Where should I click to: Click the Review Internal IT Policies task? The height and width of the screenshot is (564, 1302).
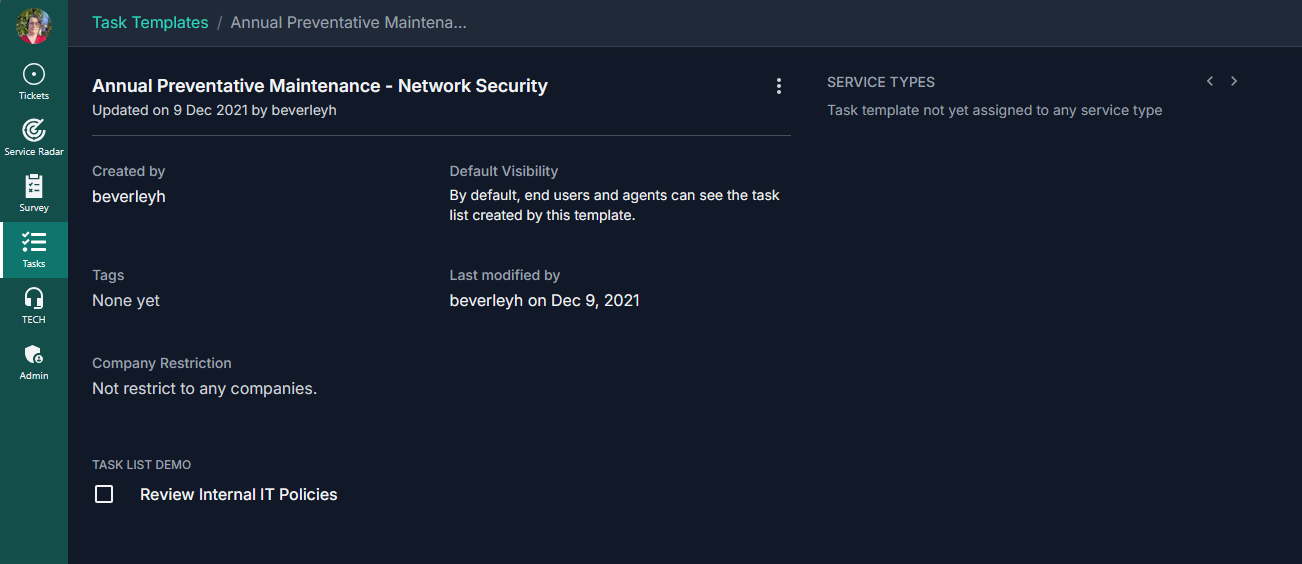[239, 494]
